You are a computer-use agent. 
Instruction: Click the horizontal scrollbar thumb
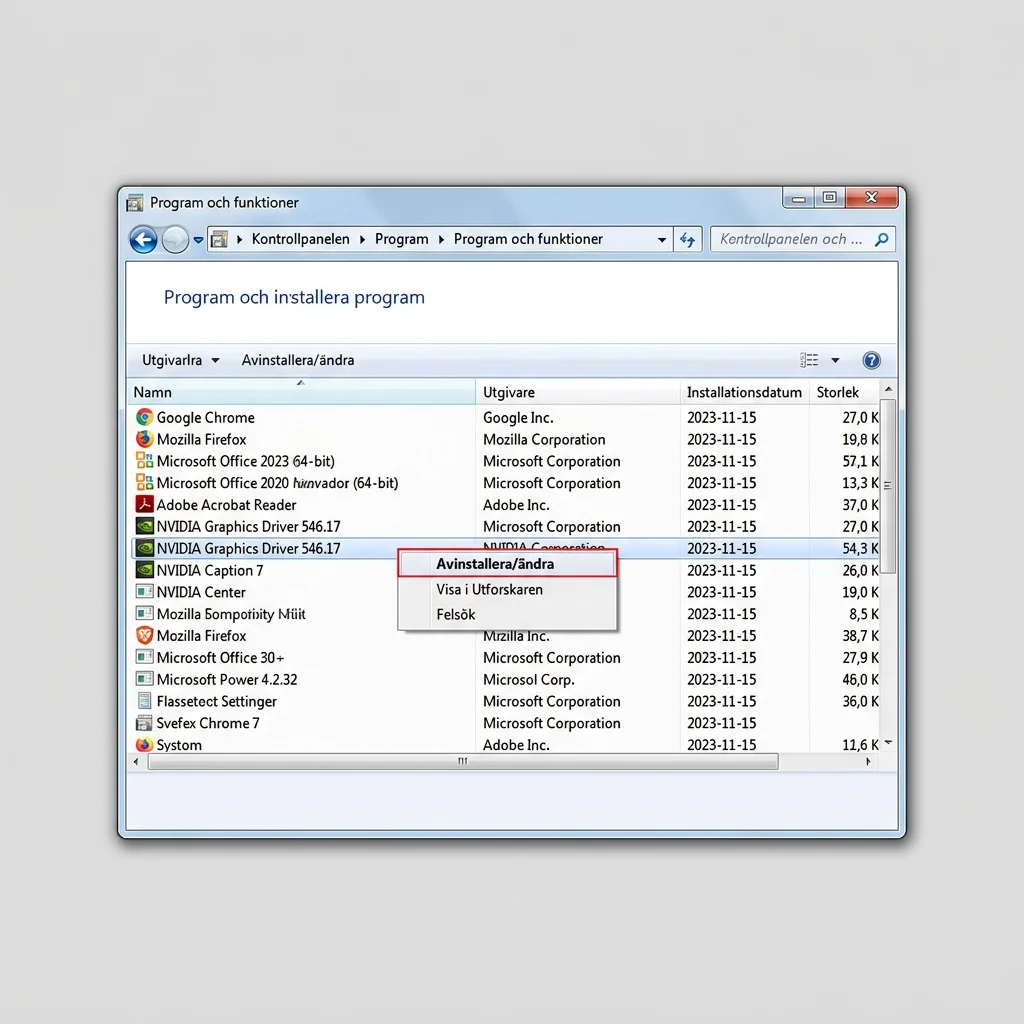click(463, 761)
